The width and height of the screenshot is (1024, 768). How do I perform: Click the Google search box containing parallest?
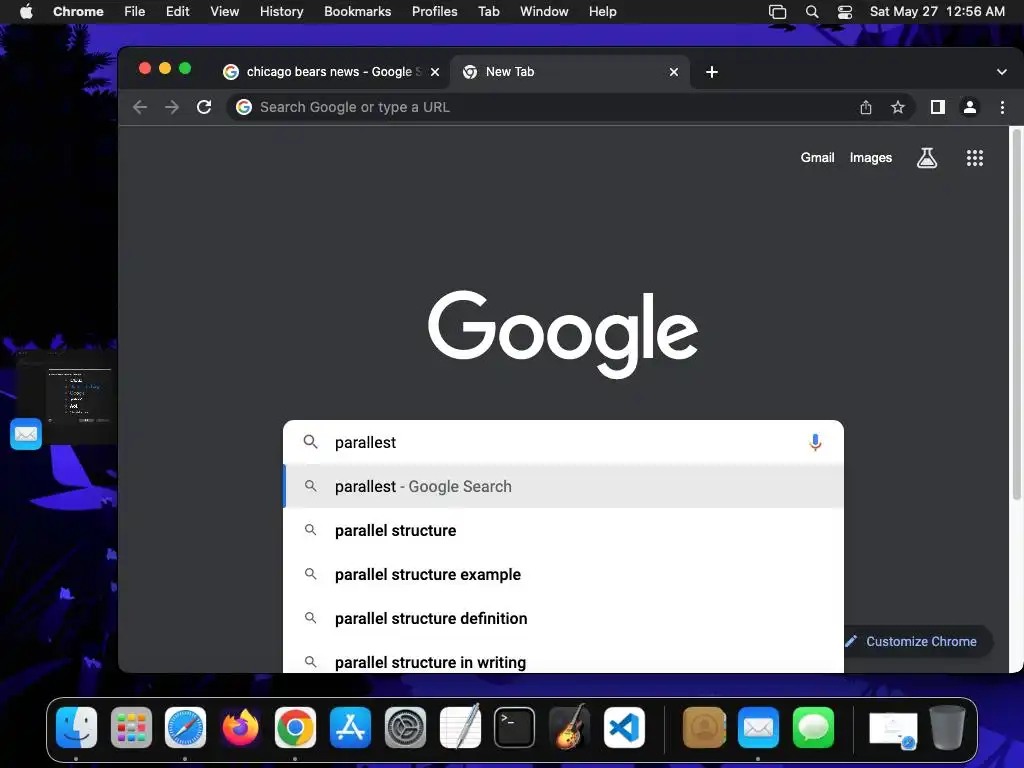[x=564, y=442]
